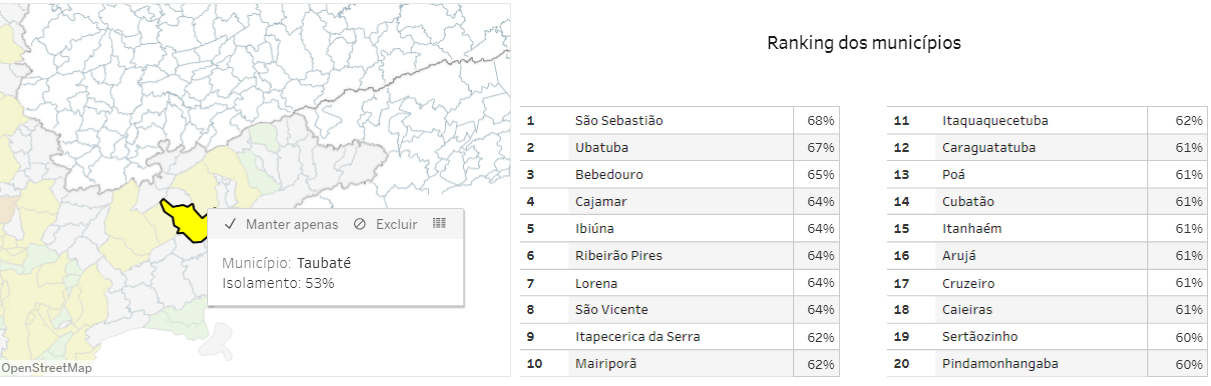
Task: Select Itapecerica da Serra row
Action: [x=680, y=337]
